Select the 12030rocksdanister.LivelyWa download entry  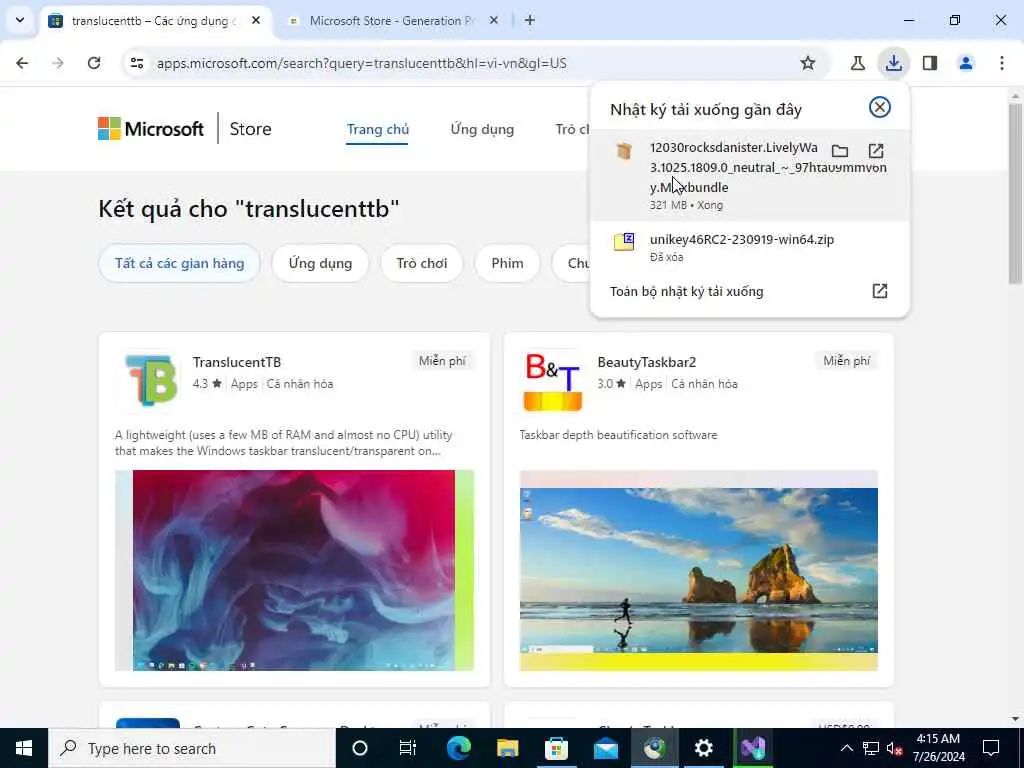click(750, 175)
